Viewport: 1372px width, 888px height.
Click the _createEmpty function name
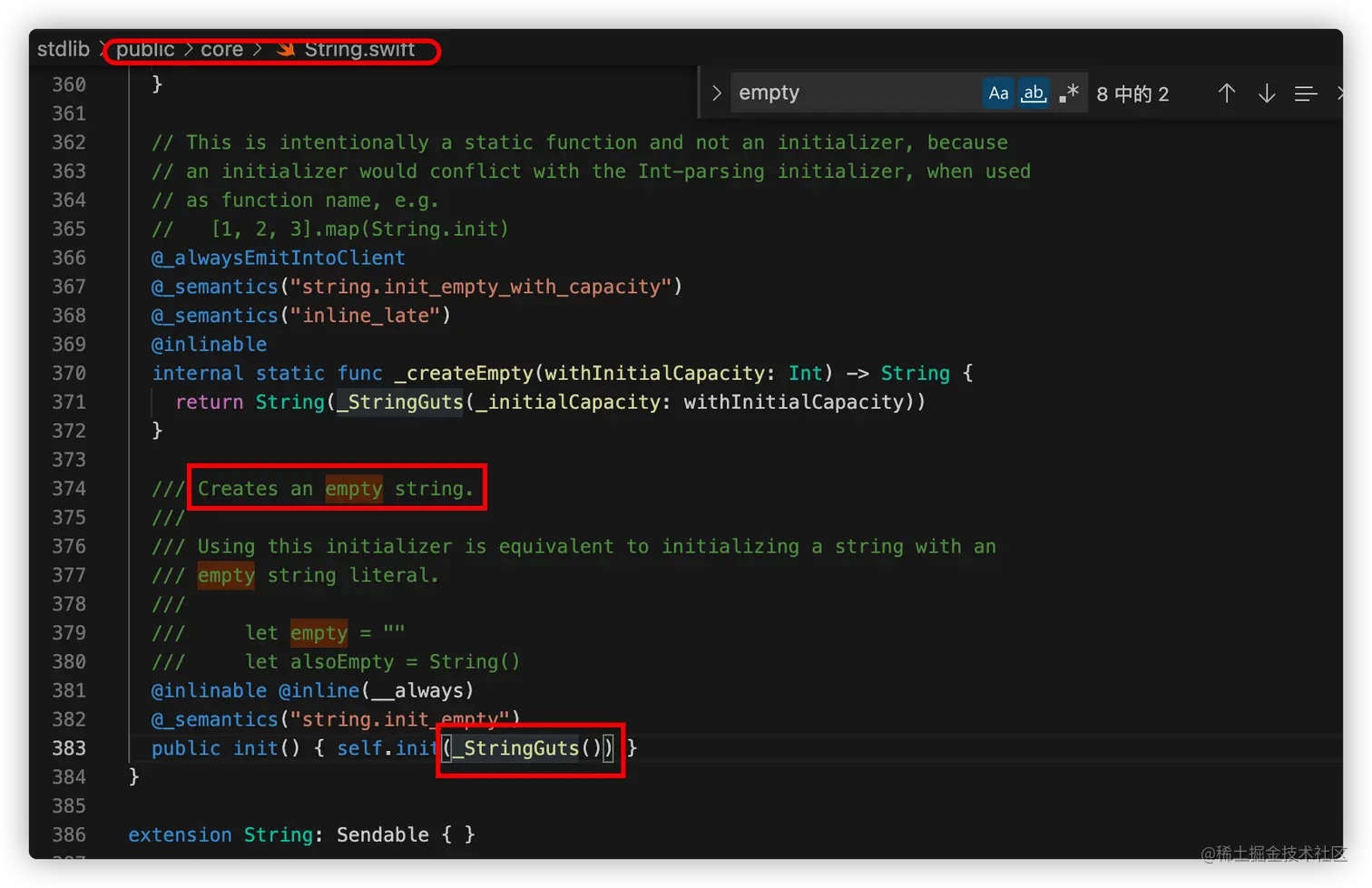tap(464, 373)
